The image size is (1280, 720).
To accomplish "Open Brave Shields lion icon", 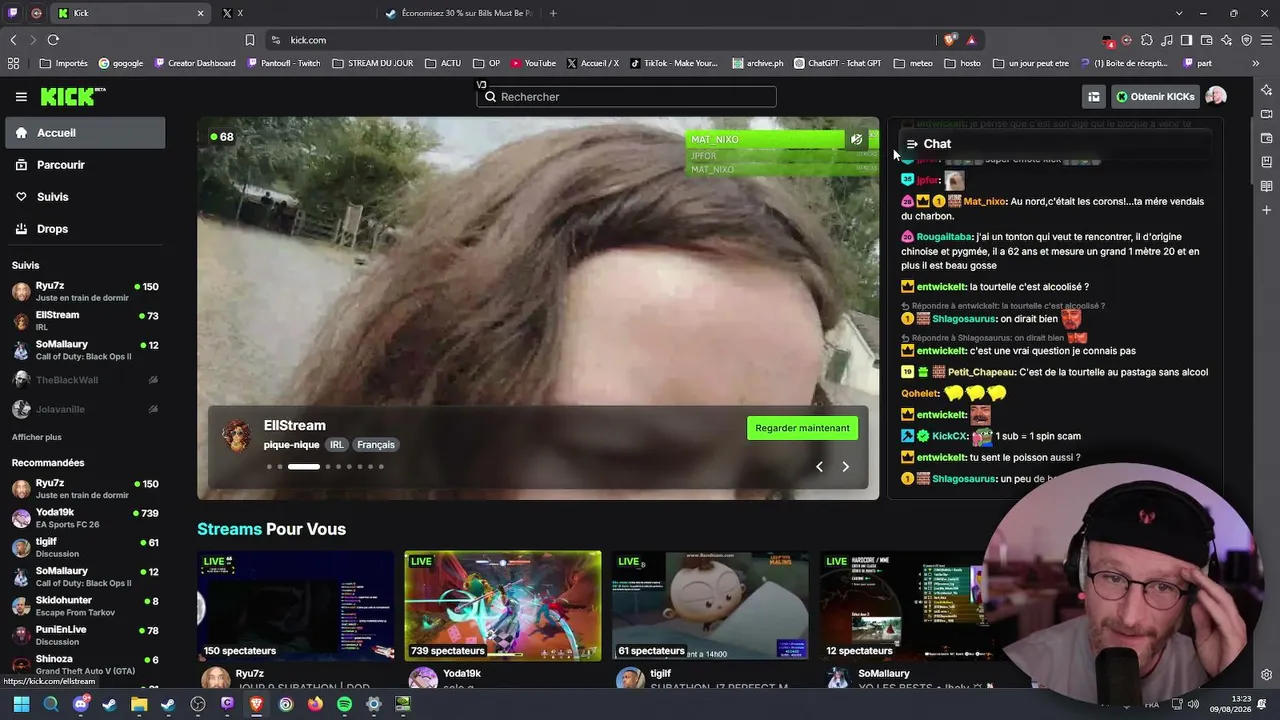I will [x=949, y=40].
